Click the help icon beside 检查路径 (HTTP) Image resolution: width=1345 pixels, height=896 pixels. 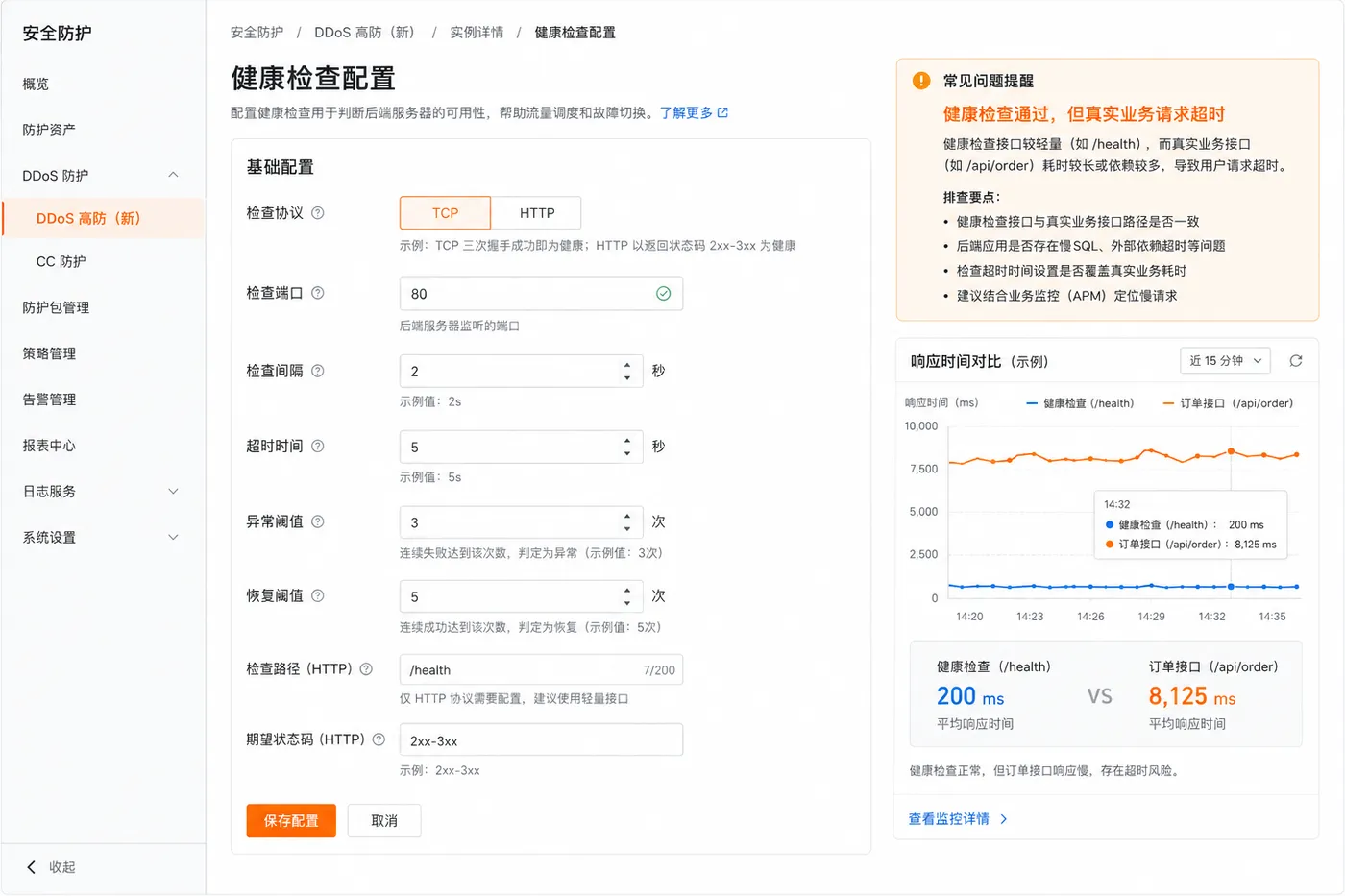point(366,669)
